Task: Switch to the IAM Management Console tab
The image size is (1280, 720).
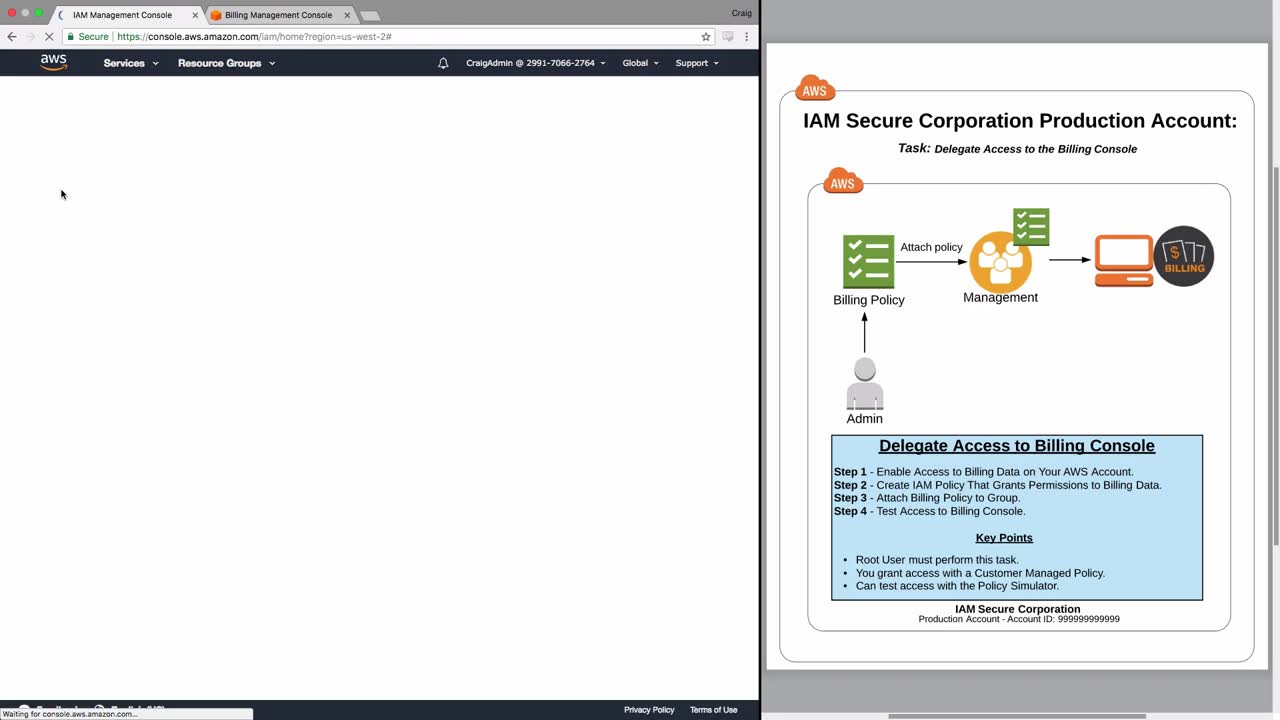Action: coord(123,15)
